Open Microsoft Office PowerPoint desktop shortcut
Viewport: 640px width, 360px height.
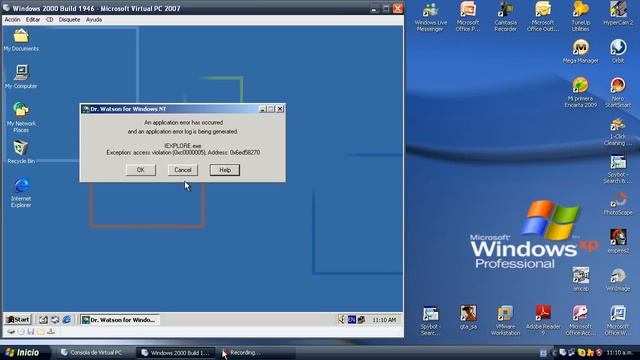point(468,17)
